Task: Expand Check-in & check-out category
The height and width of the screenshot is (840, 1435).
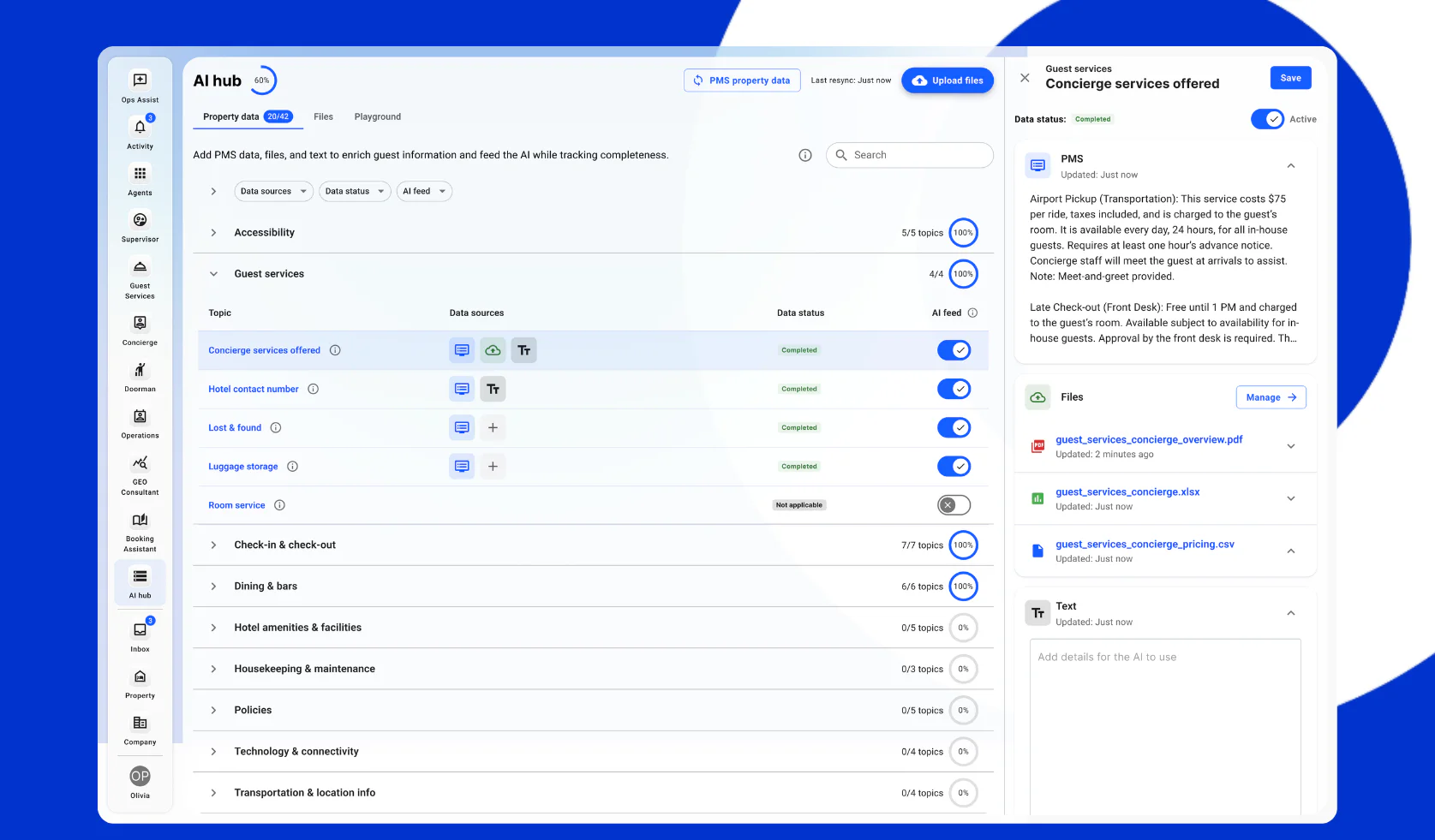Action: point(213,545)
